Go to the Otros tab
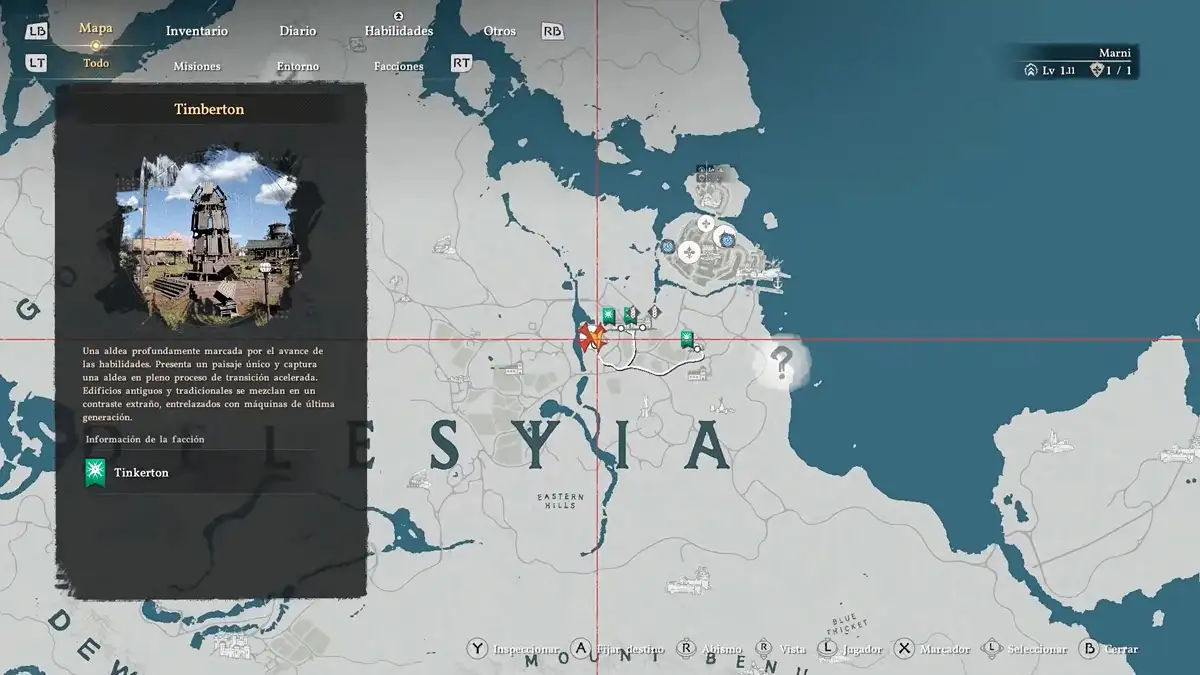This screenshot has width=1200, height=675. click(500, 31)
